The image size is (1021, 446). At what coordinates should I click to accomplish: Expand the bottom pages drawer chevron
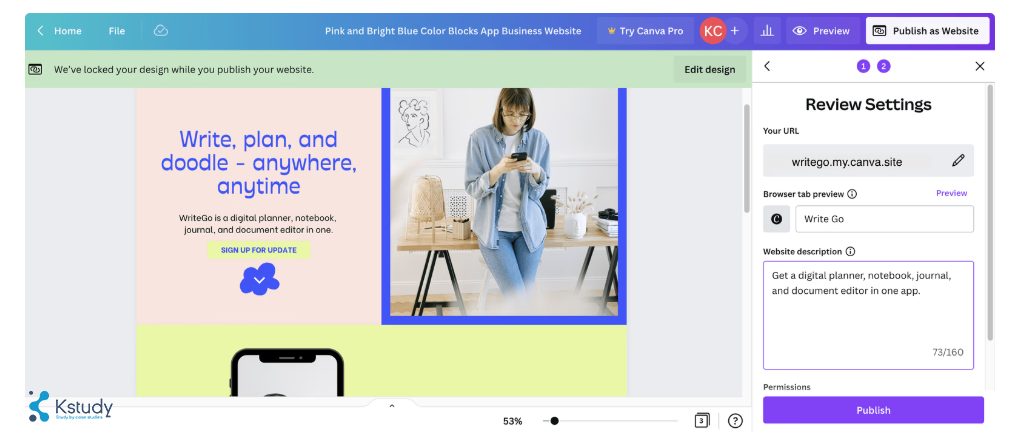pos(391,406)
